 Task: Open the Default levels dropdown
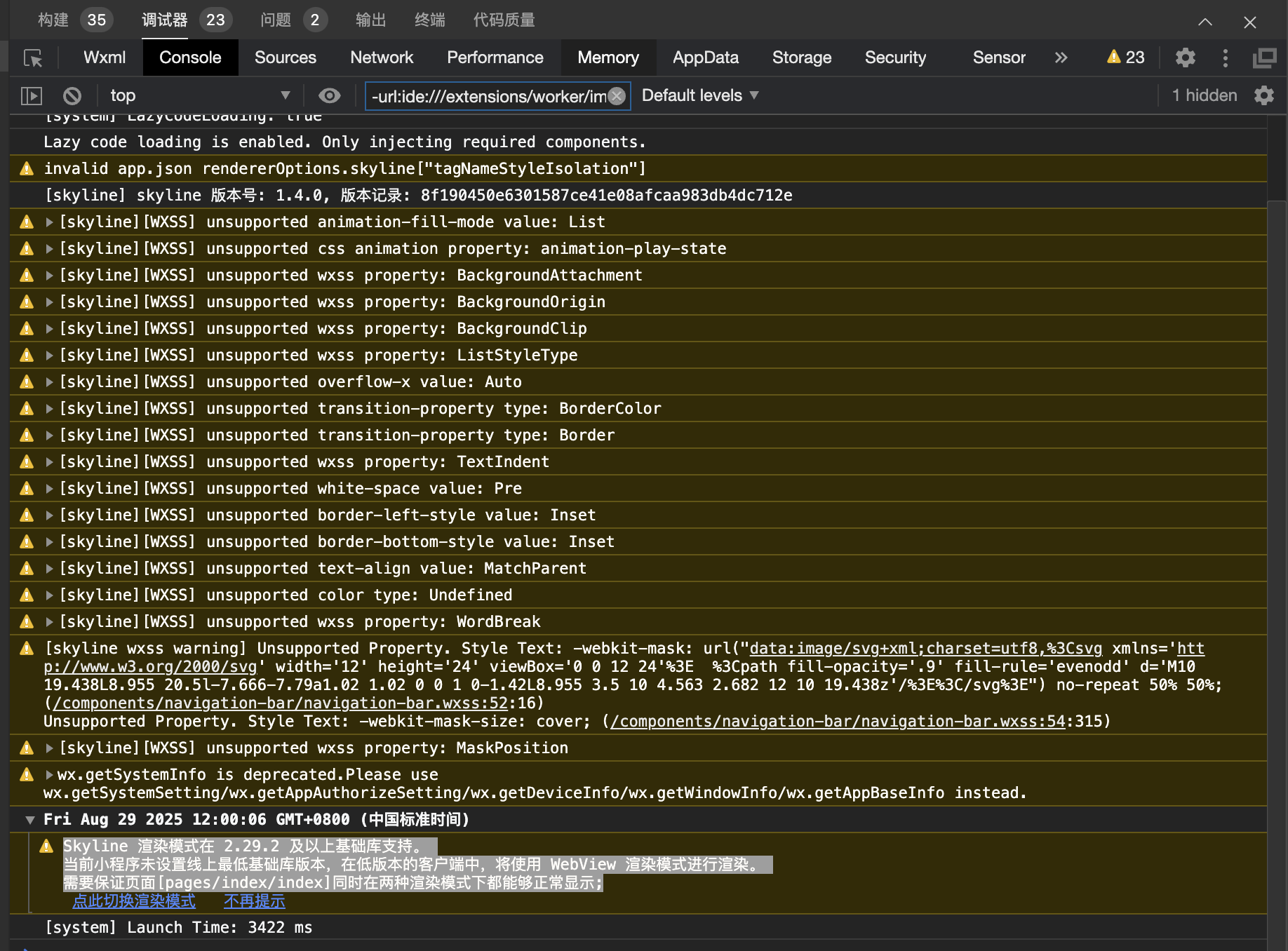click(x=700, y=95)
